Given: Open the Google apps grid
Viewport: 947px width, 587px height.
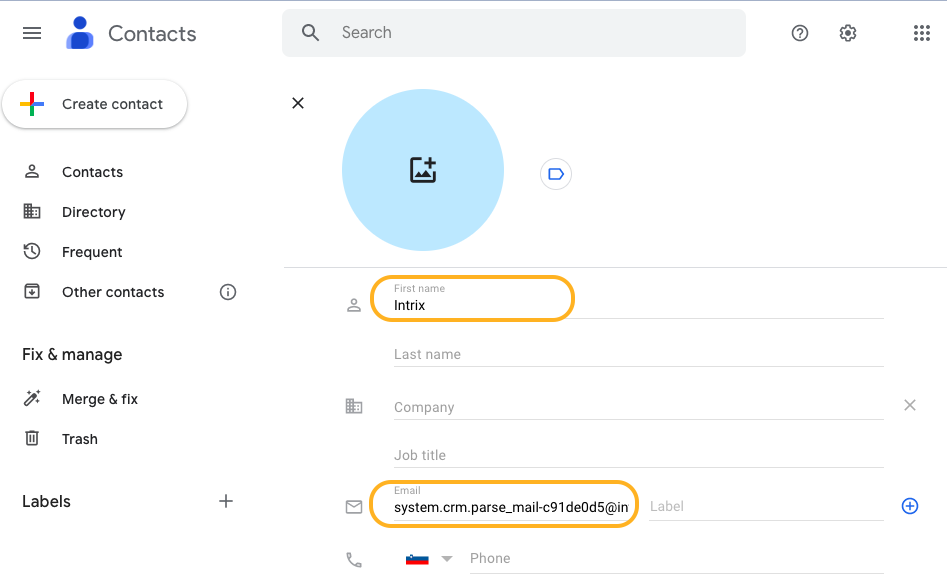Looking at the screenshot, I should (922, 33).
